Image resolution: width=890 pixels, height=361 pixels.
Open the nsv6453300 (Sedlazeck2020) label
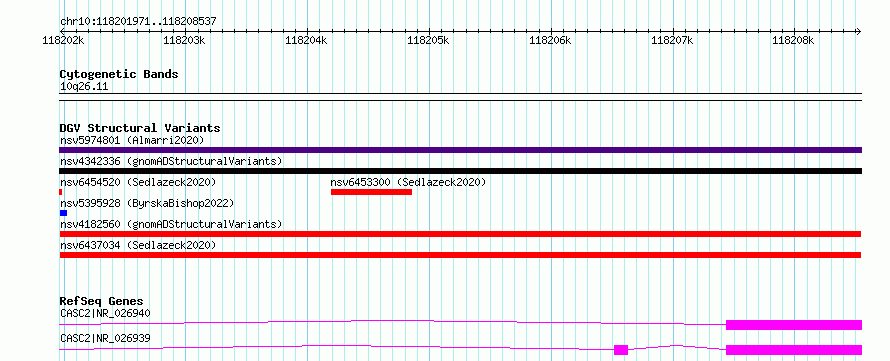pyautogui.click(x=408, y=182)
